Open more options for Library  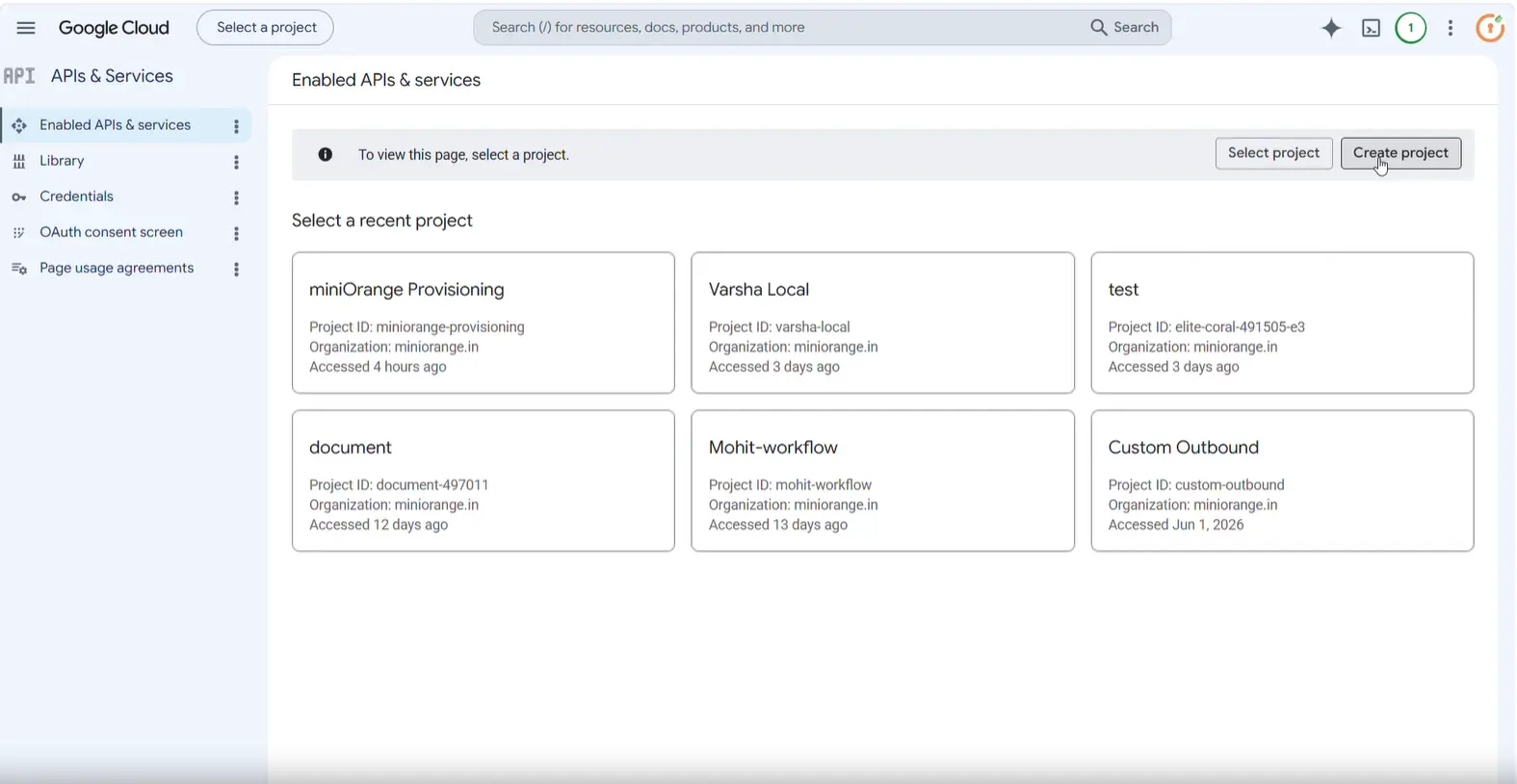(236, 162)
